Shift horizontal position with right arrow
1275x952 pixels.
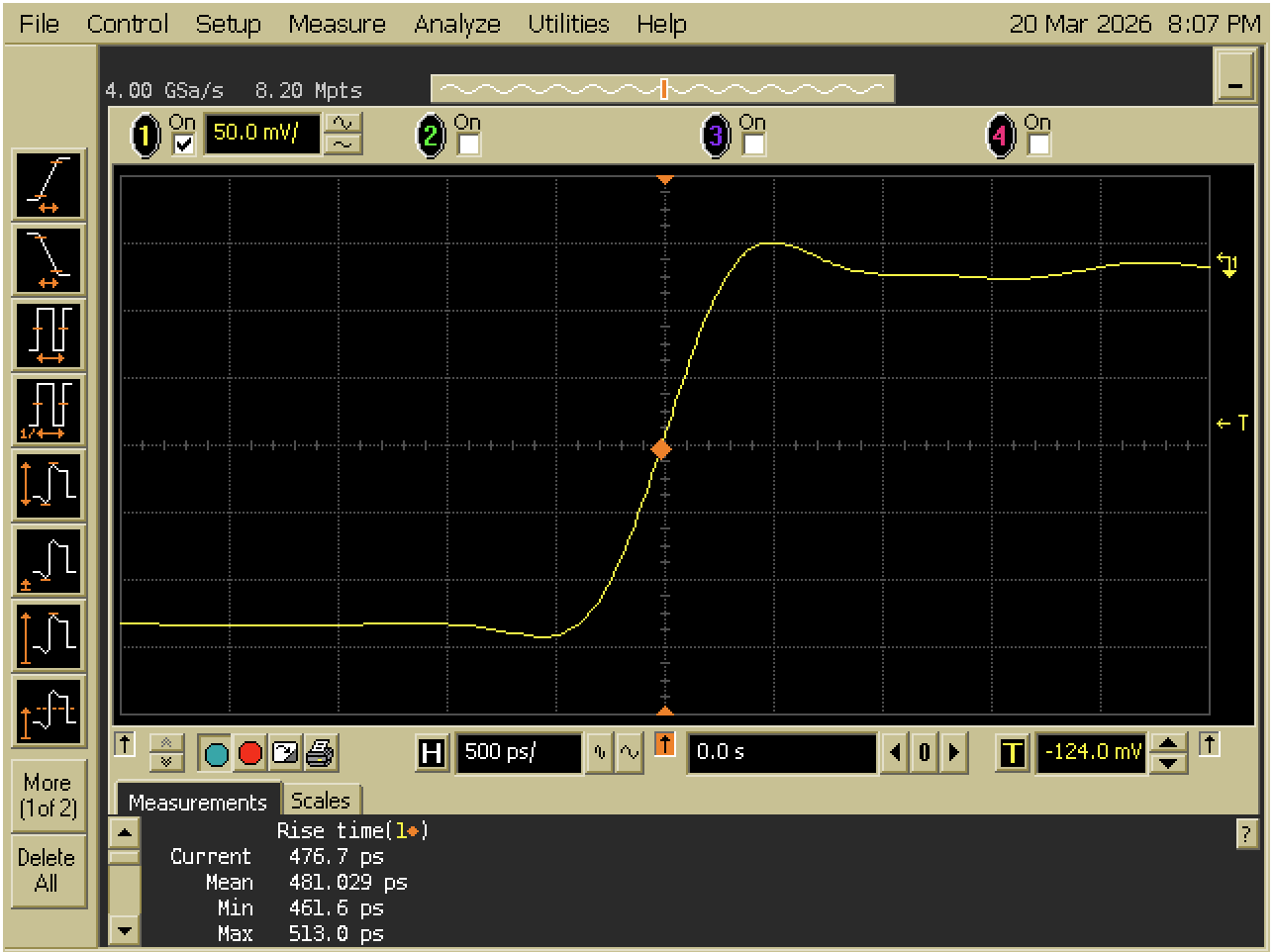coord(954,753)
